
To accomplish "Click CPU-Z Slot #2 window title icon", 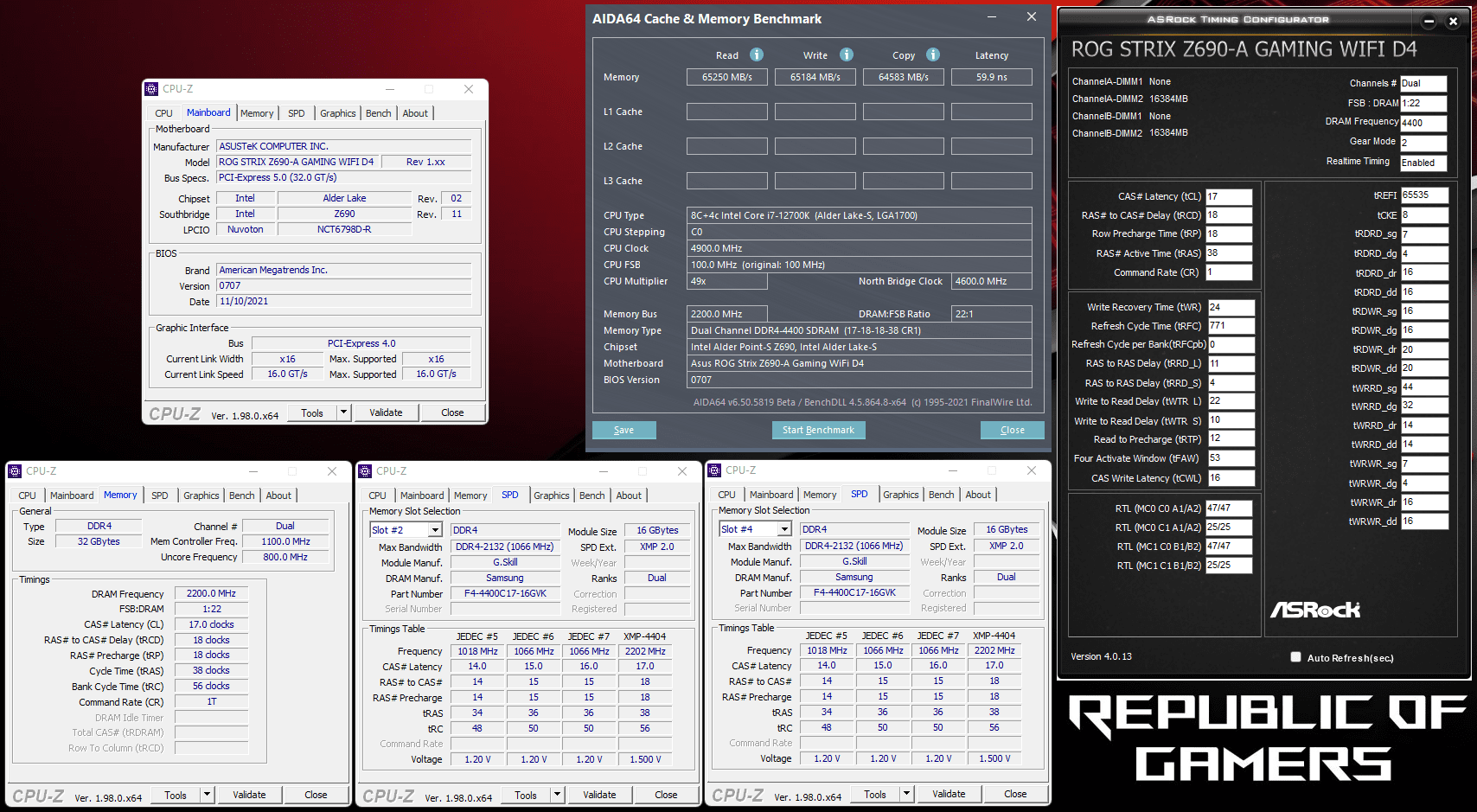I will tap(365, 471).
